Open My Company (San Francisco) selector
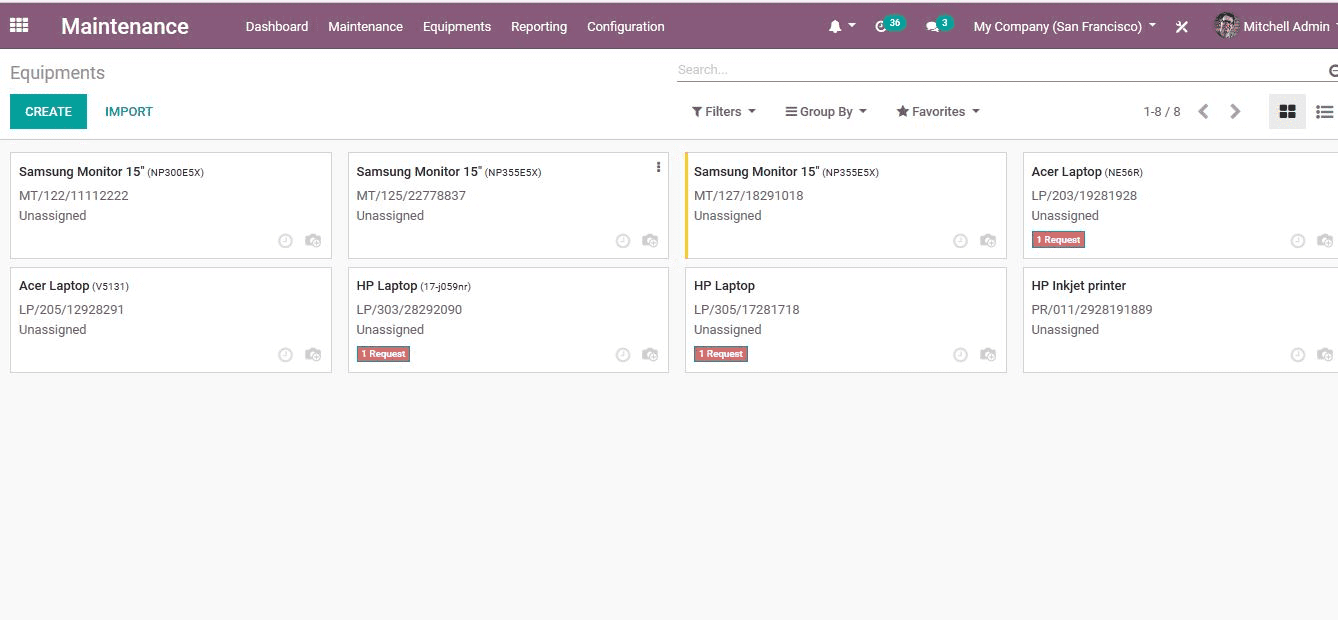The width and height of the screenshot is (1338, 620). [x=1065, y=27]
